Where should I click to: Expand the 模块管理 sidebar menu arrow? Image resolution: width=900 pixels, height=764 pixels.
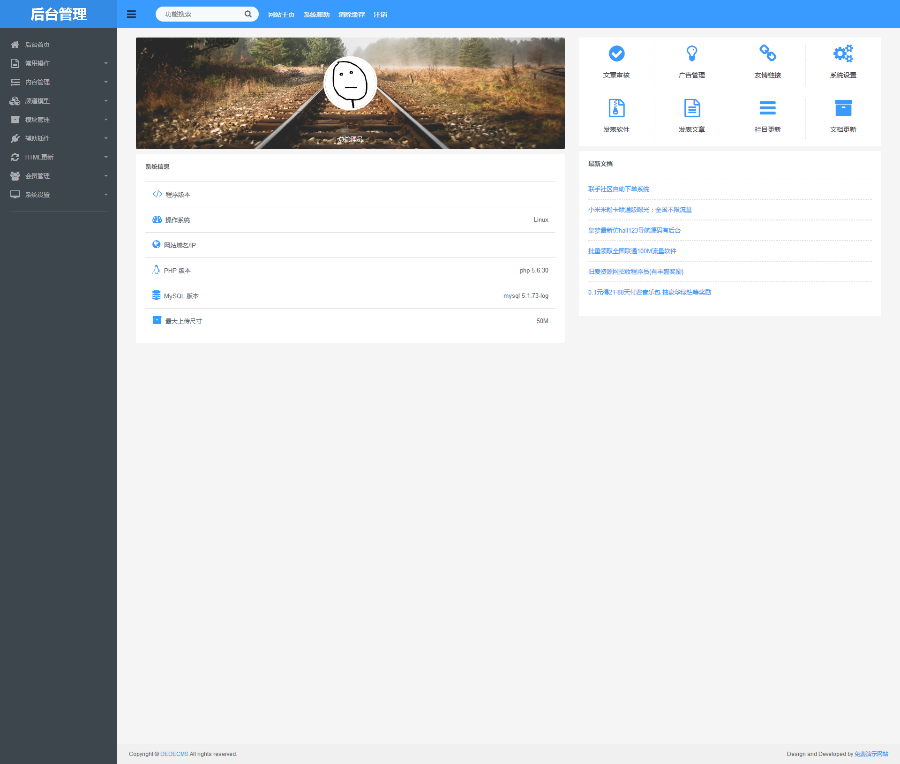[106, 119]
